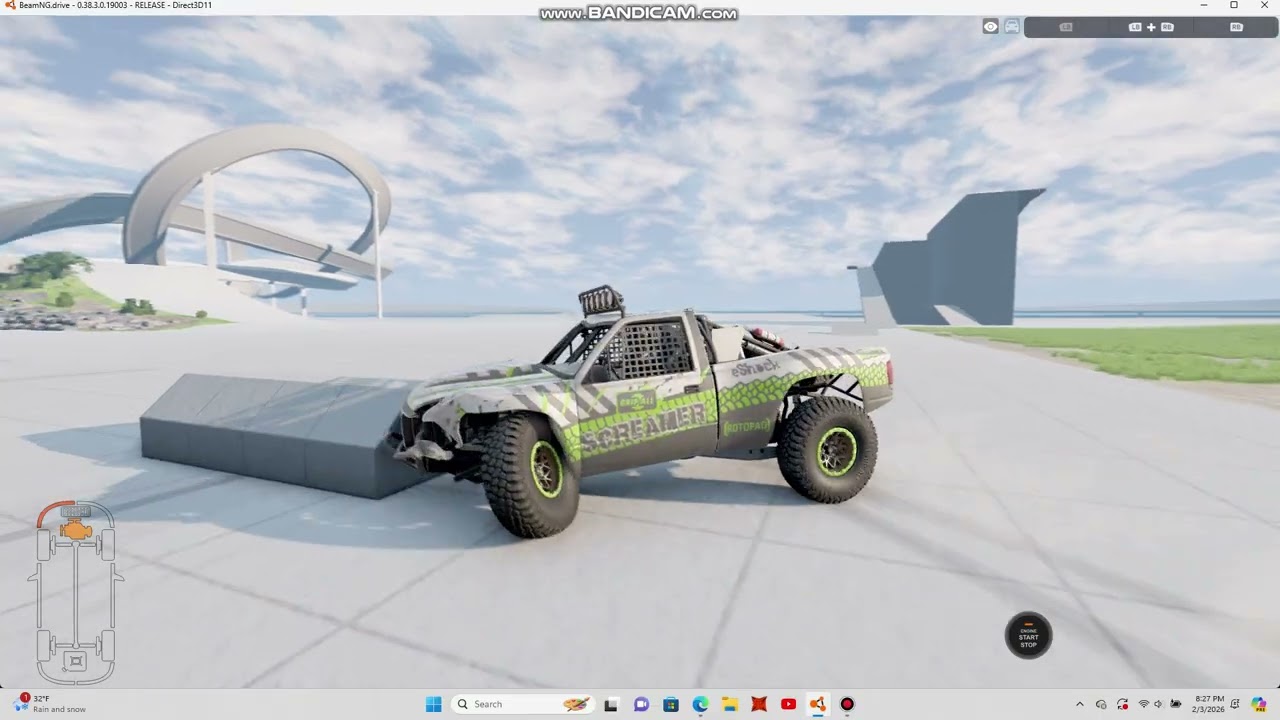
Task: Click the vehicle damage diagram widget
Action: tap(76, 592)
